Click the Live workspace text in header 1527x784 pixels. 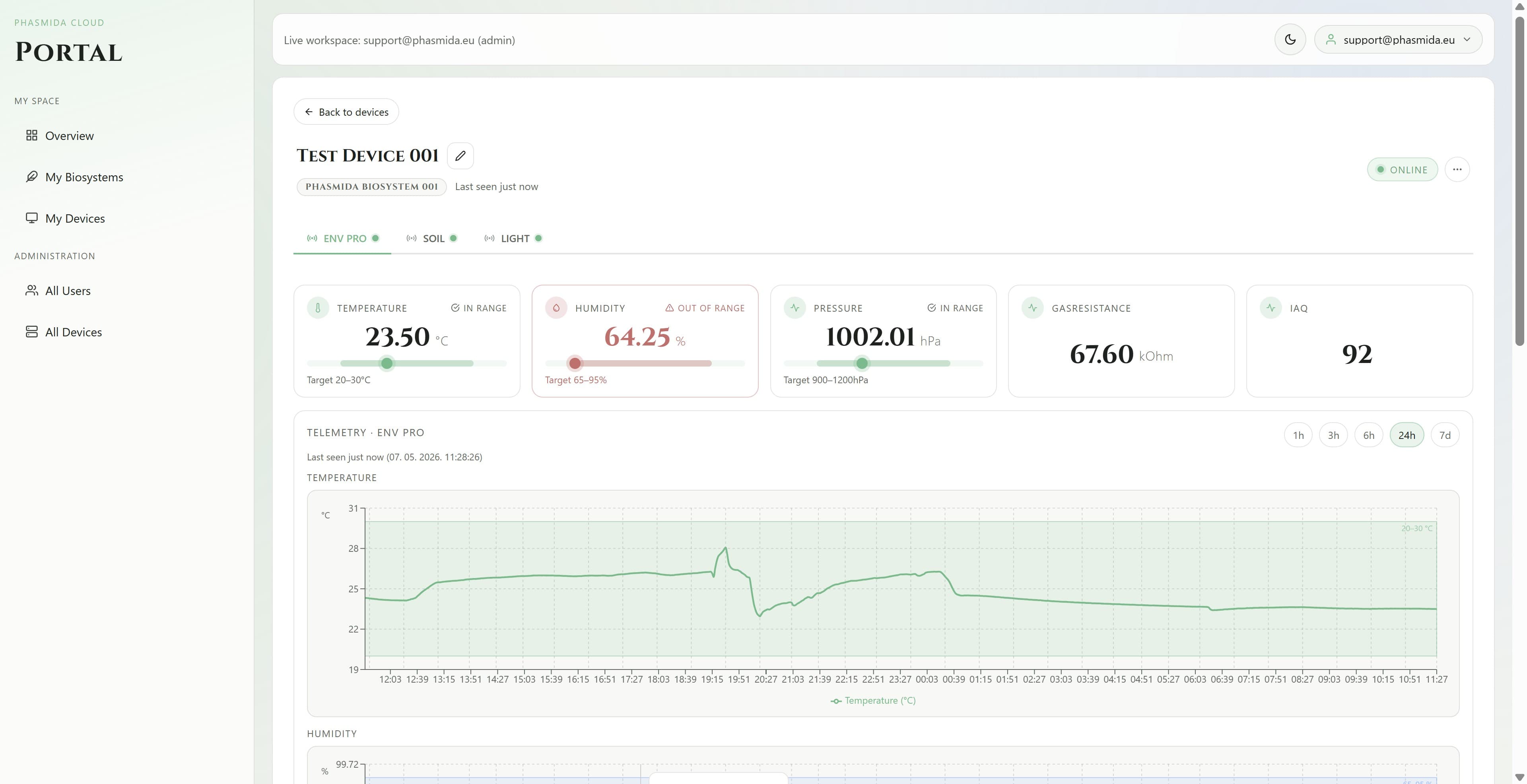tap(399, 40)
